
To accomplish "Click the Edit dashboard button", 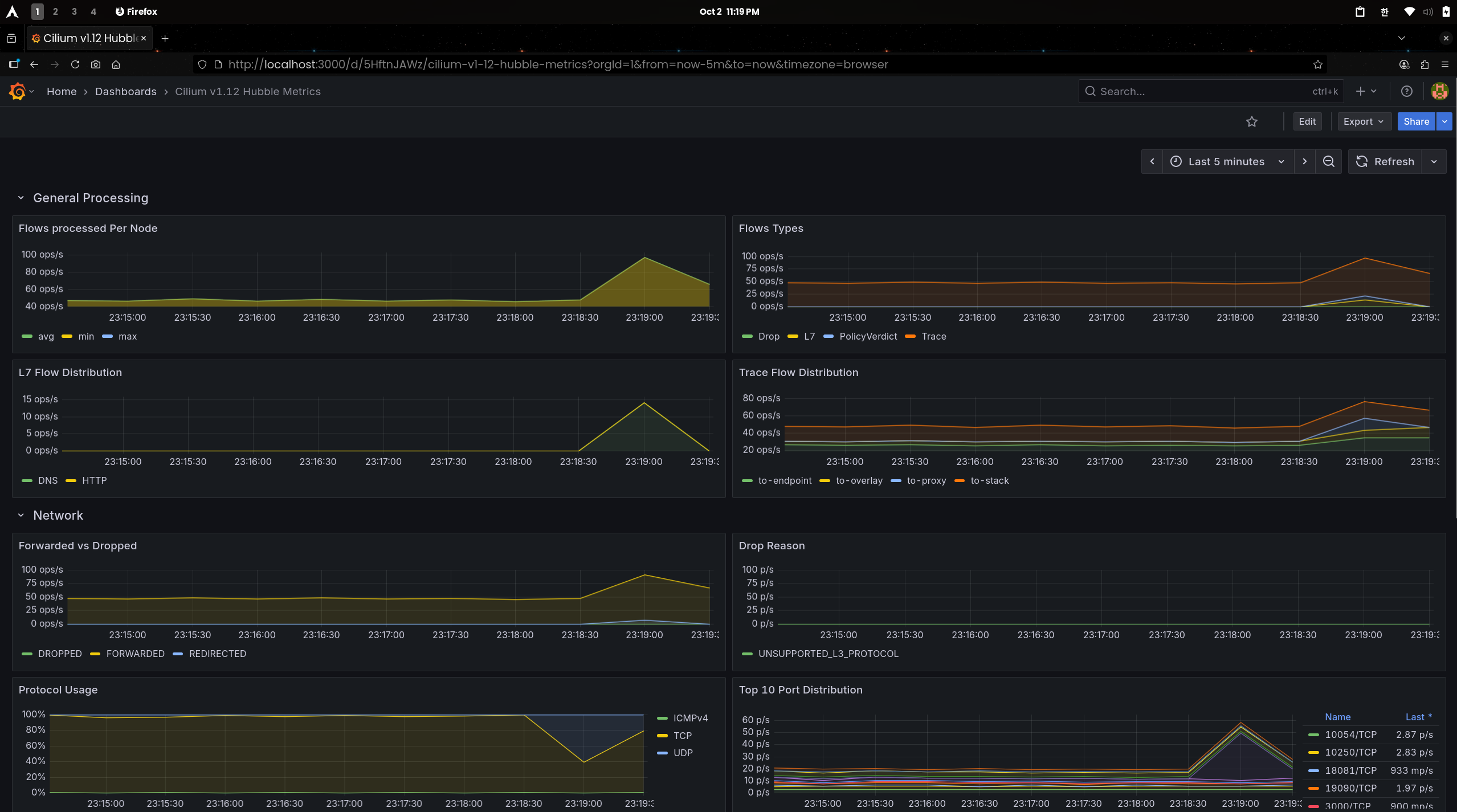I will tap(1307, 121).
